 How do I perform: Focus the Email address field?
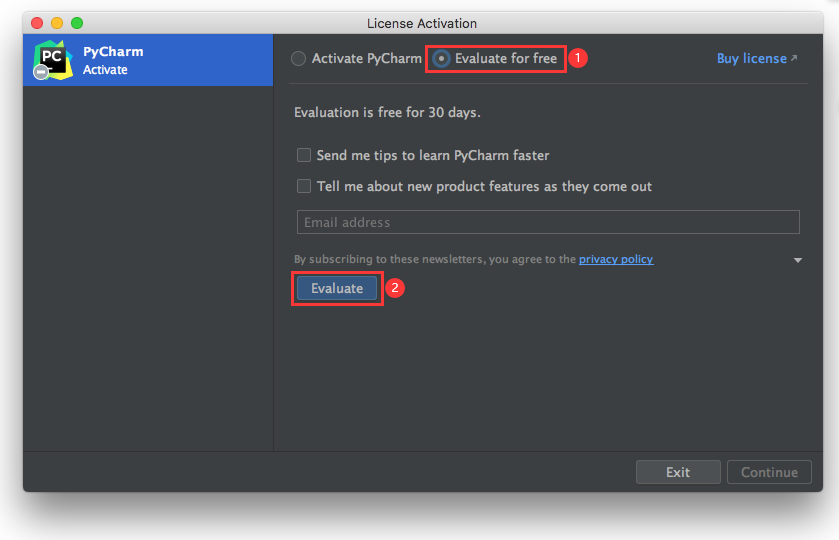pos(548,222)
